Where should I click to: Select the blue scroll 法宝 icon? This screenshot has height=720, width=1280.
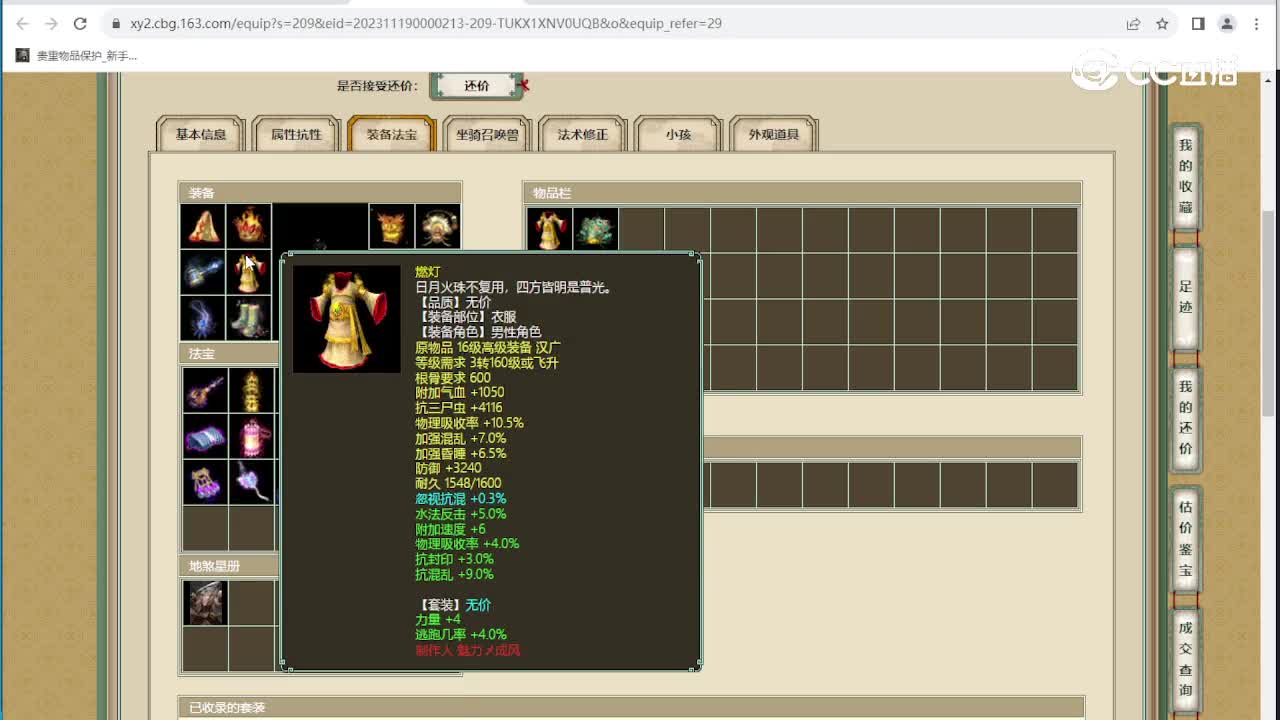pyautogui.click(x=205, y=436)
